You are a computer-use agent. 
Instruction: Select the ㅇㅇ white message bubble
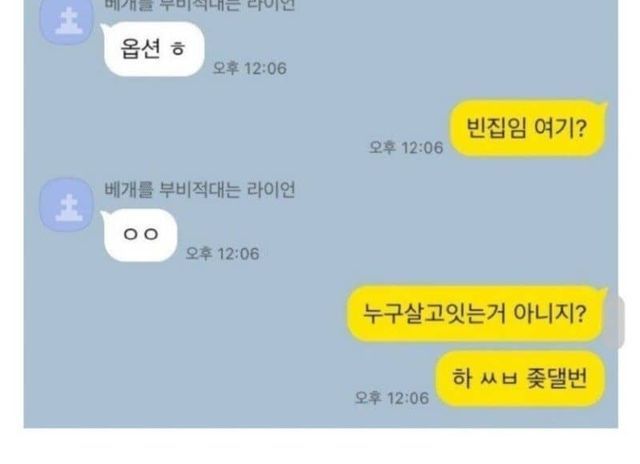pyautogui.click(x=140, y=235)
